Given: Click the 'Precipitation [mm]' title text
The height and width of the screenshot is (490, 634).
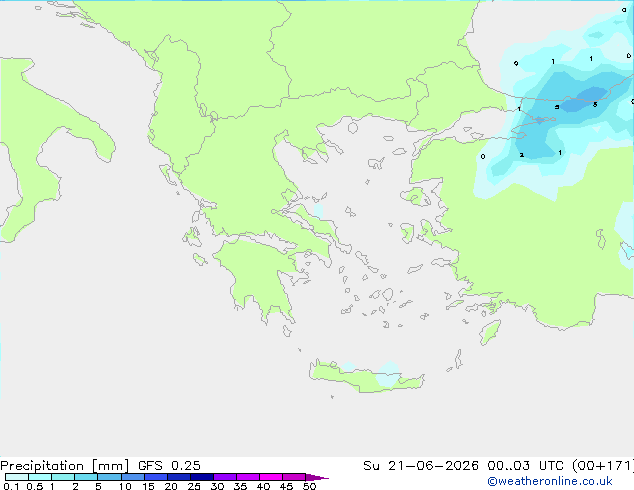Looking at the screenshot, I should point(65,466).
